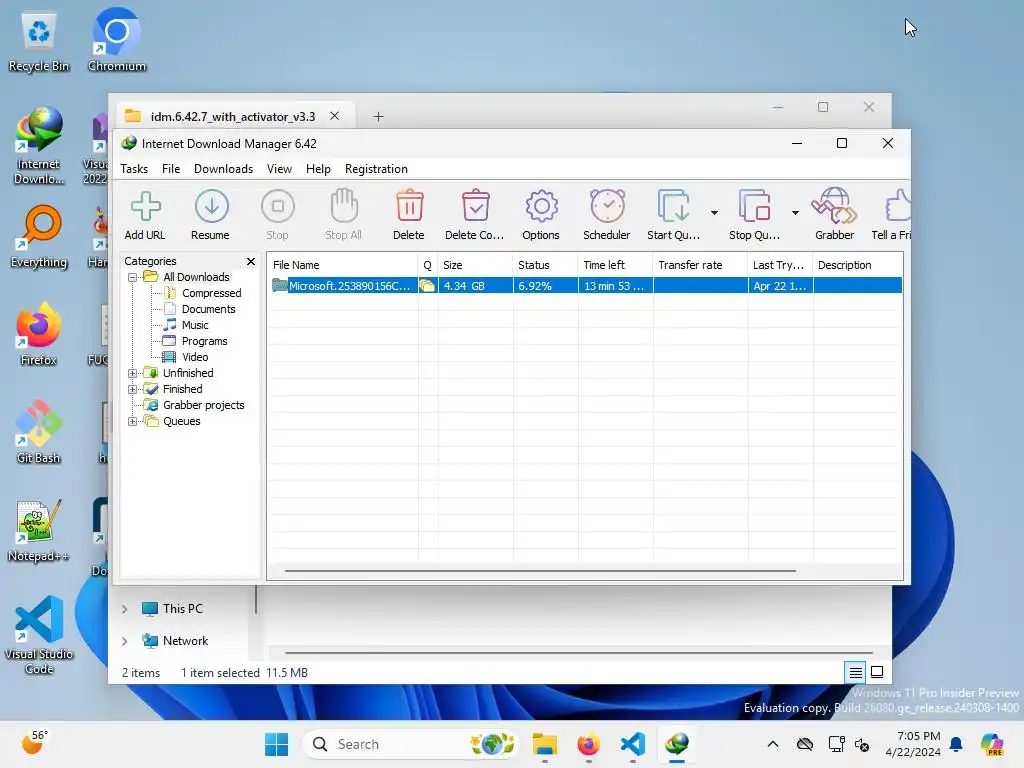Open Chromium desktop shortcut
Viewport: 1024px width, 768px height.
click(x=117, y=40)
